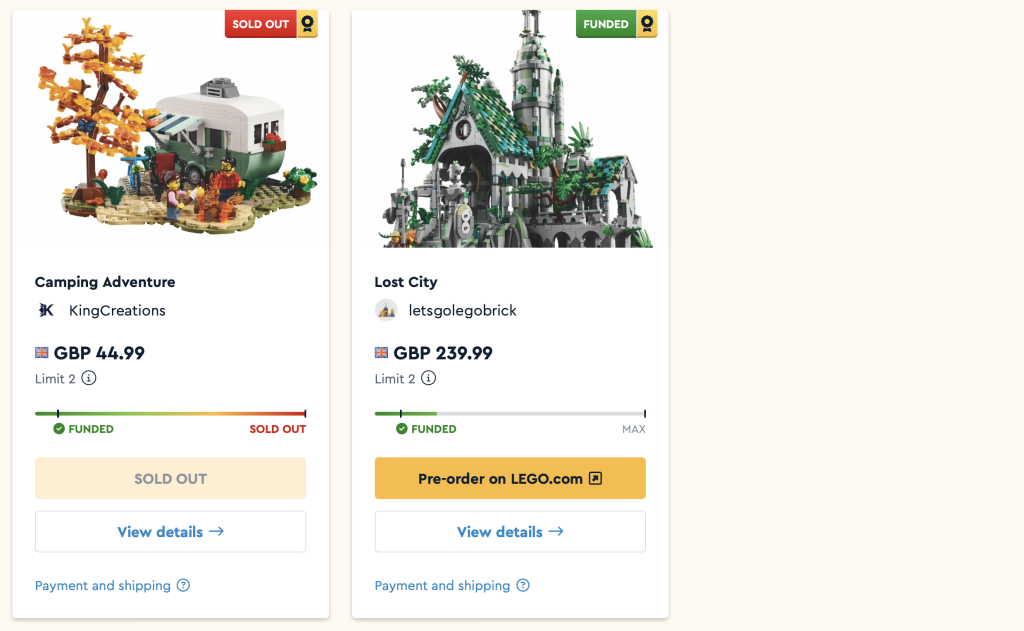Click the disabled SOLD OUT button

[x=170, y=479]
